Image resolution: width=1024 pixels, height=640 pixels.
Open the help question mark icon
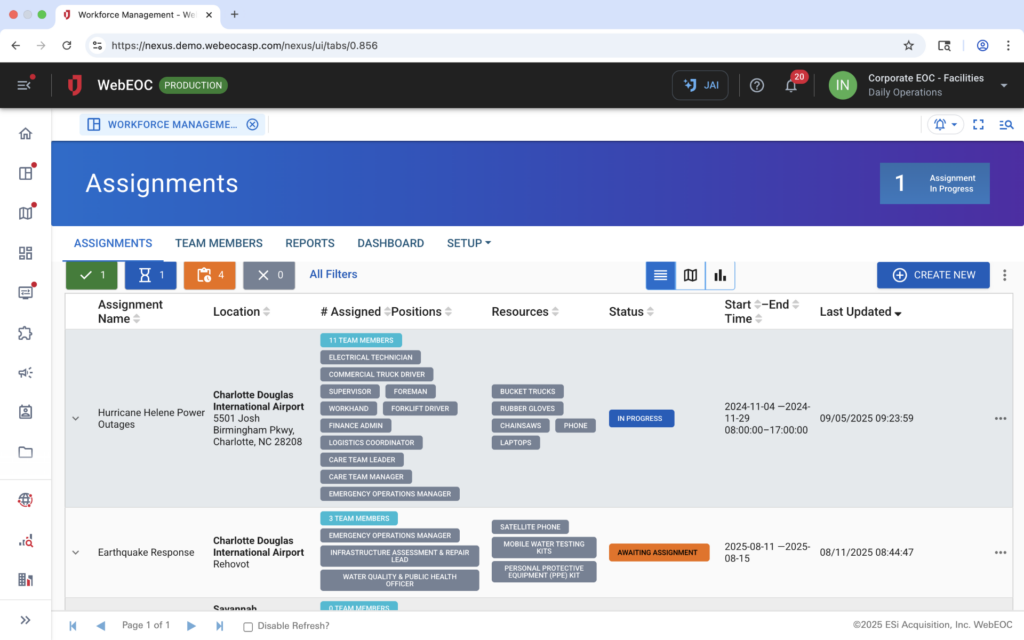point(757,85)
